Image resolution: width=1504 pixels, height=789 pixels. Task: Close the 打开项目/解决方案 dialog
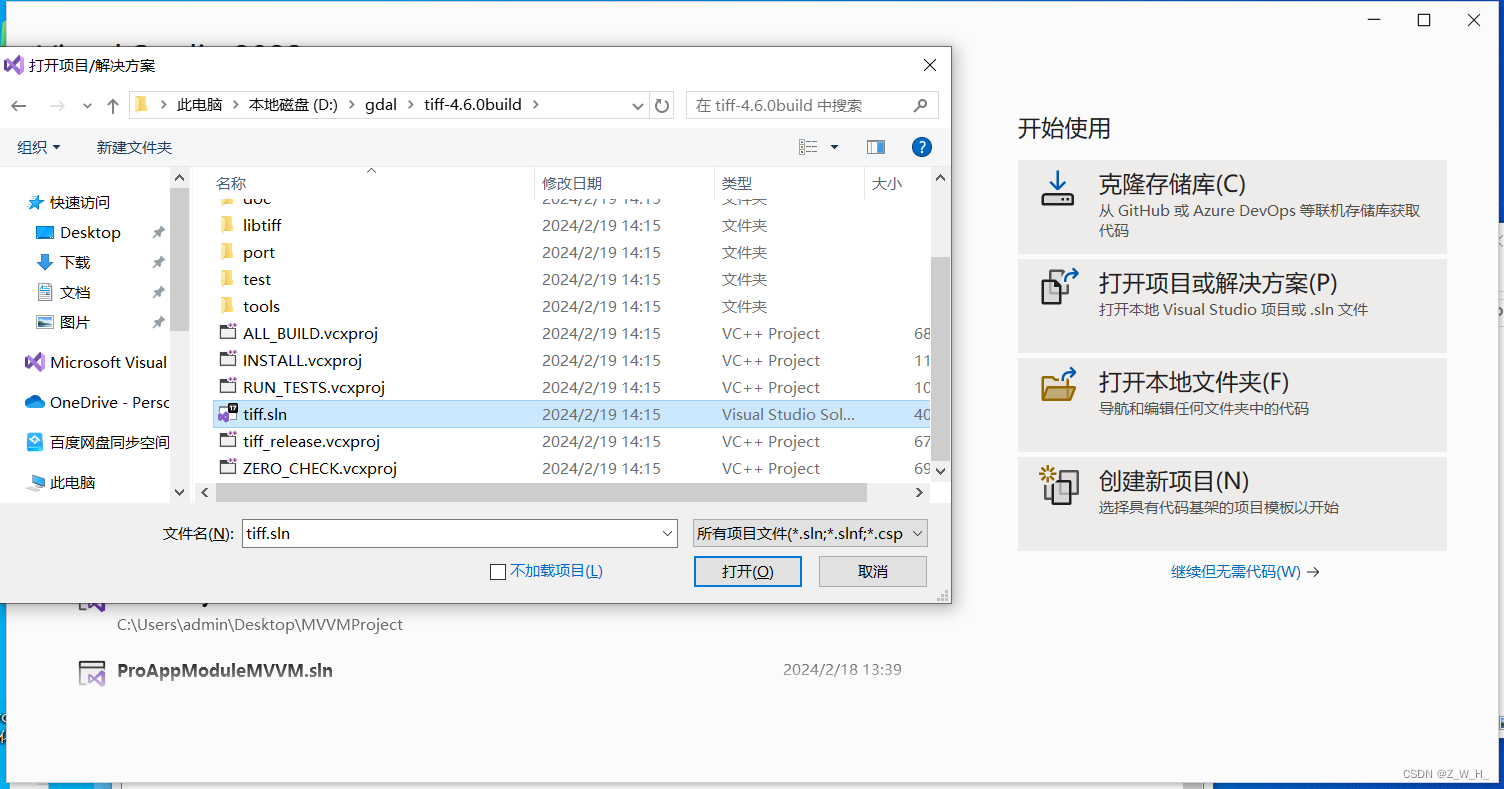930,65
